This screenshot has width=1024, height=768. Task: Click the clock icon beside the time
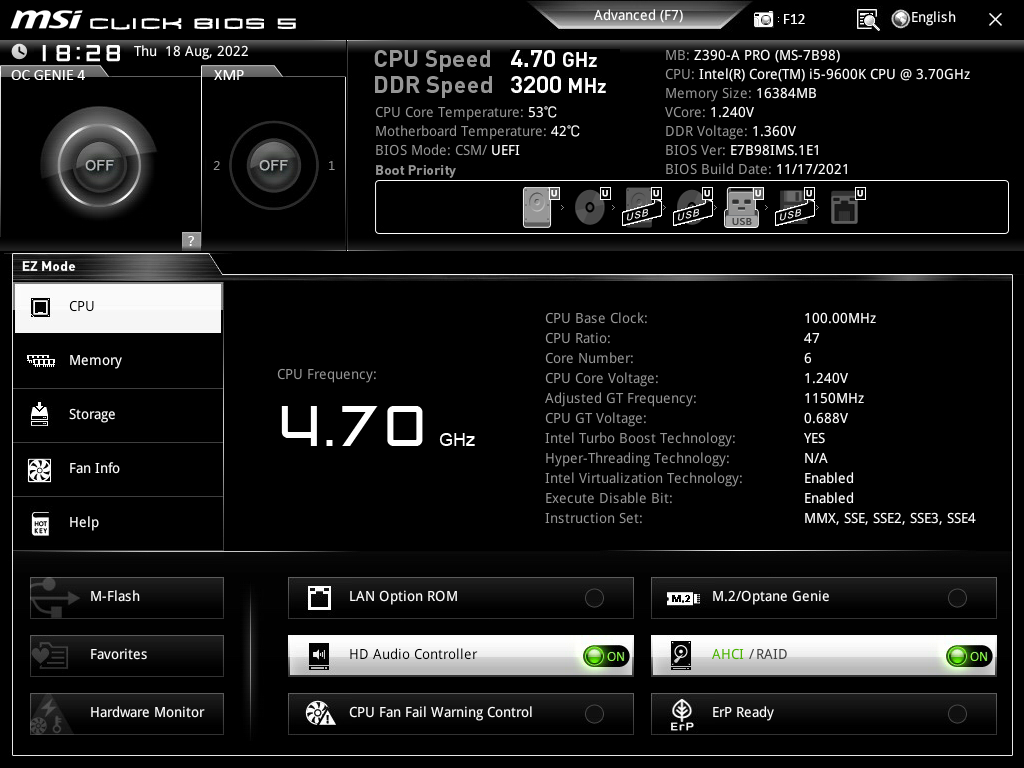[x=20, y=51]
